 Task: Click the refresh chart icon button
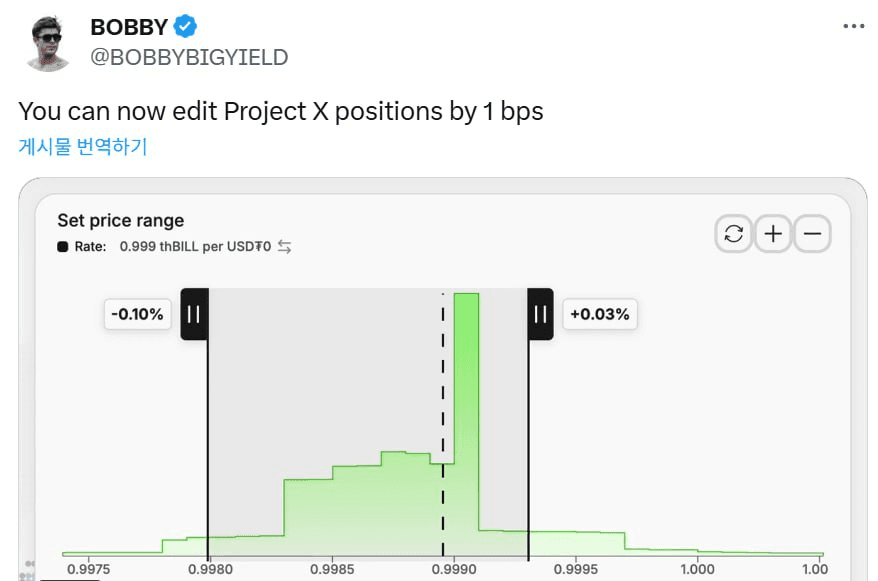(x=733, y=233)
